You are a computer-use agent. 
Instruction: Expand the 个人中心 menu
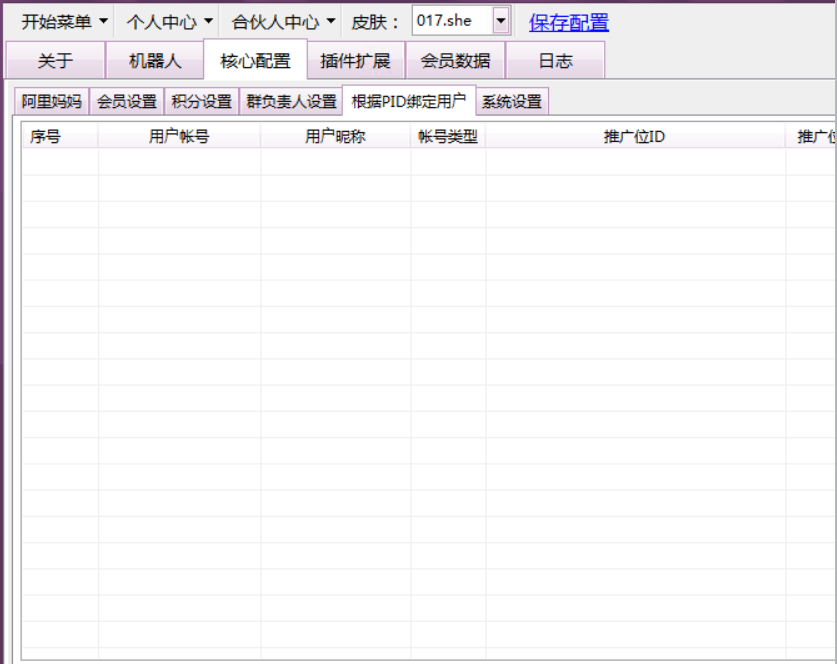point(168,22)
